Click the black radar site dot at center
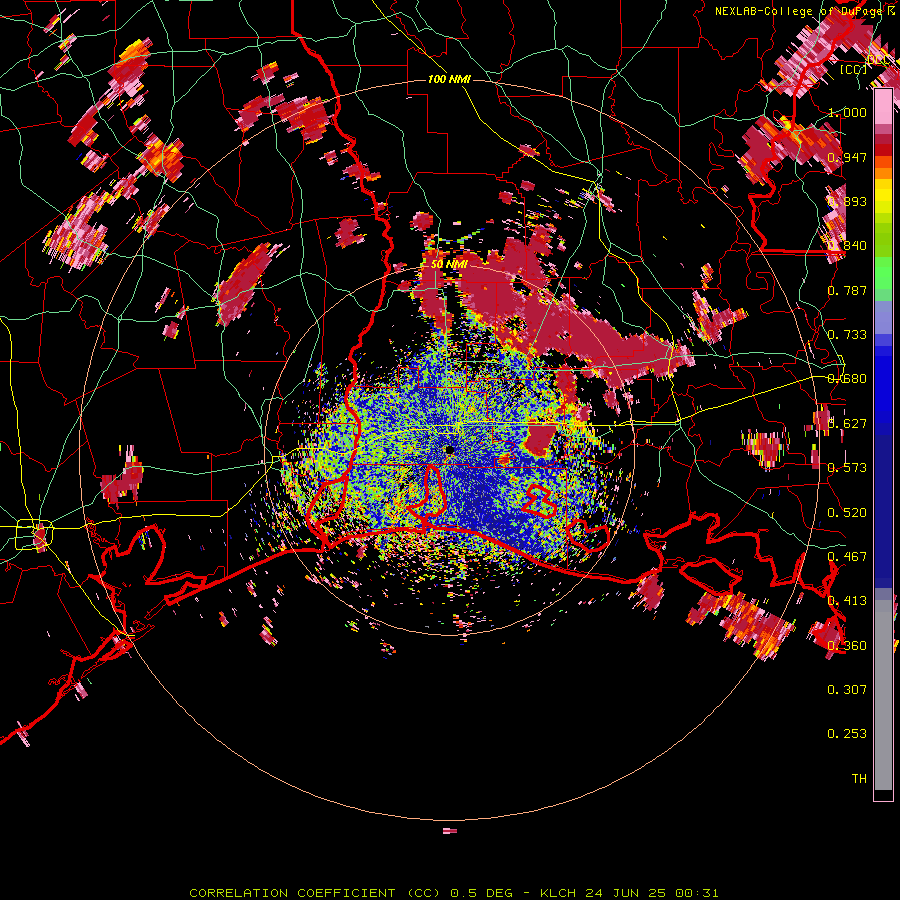This screenshot has width=900, height=900. click(x=449, y=450)
